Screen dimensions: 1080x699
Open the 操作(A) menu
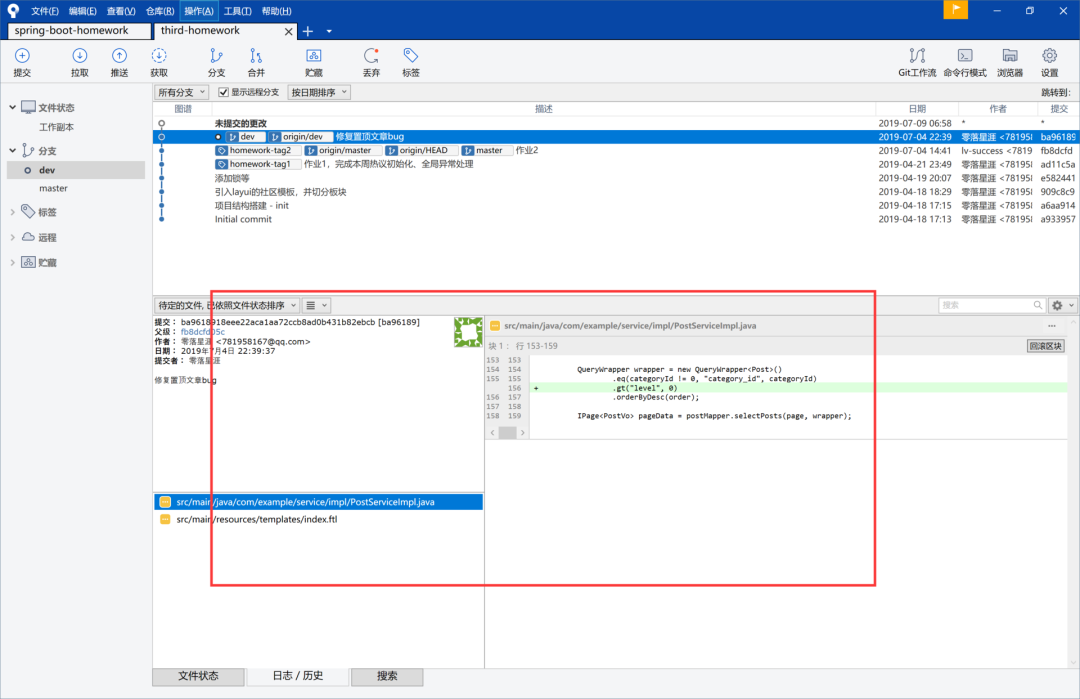point(199,11)
